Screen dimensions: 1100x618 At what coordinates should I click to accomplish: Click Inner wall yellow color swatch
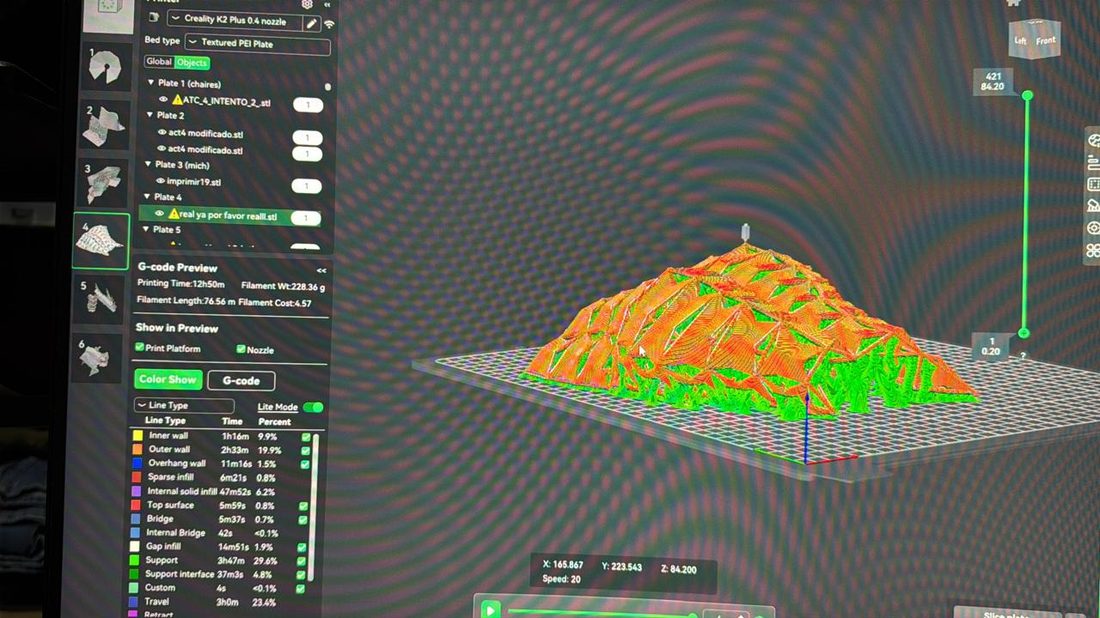pos(138,436)
